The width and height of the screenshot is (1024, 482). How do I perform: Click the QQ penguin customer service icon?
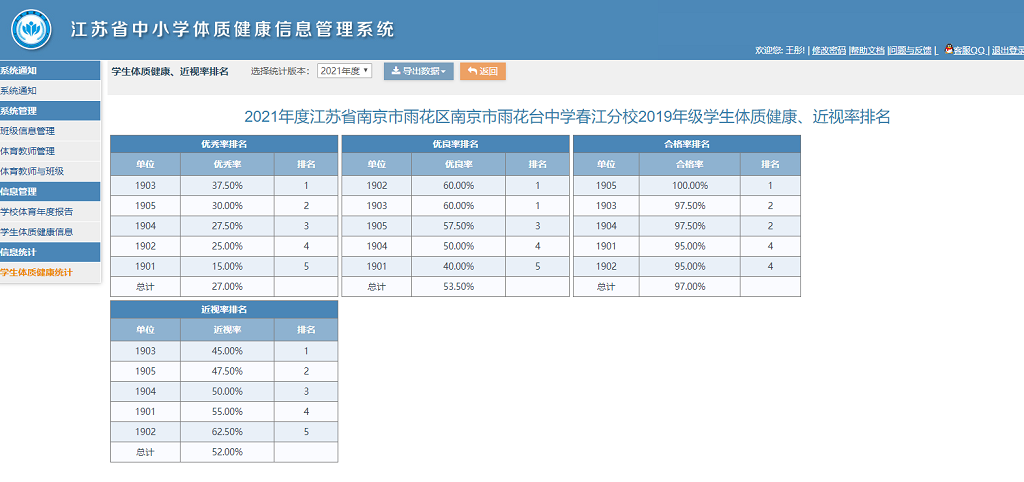(x=948, y=49)
